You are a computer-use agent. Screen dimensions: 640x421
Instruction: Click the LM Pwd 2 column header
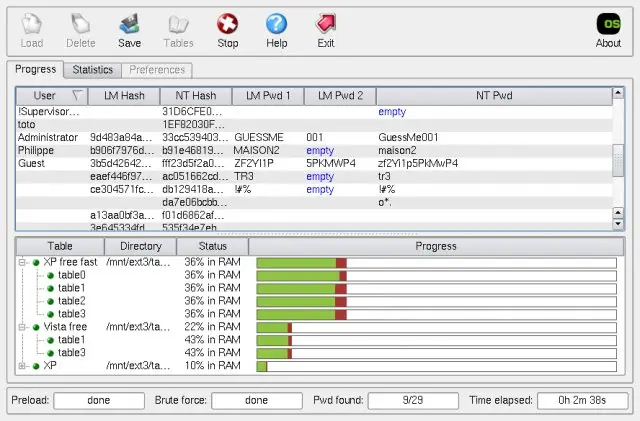pyautogui.click(x=340, y=96)
